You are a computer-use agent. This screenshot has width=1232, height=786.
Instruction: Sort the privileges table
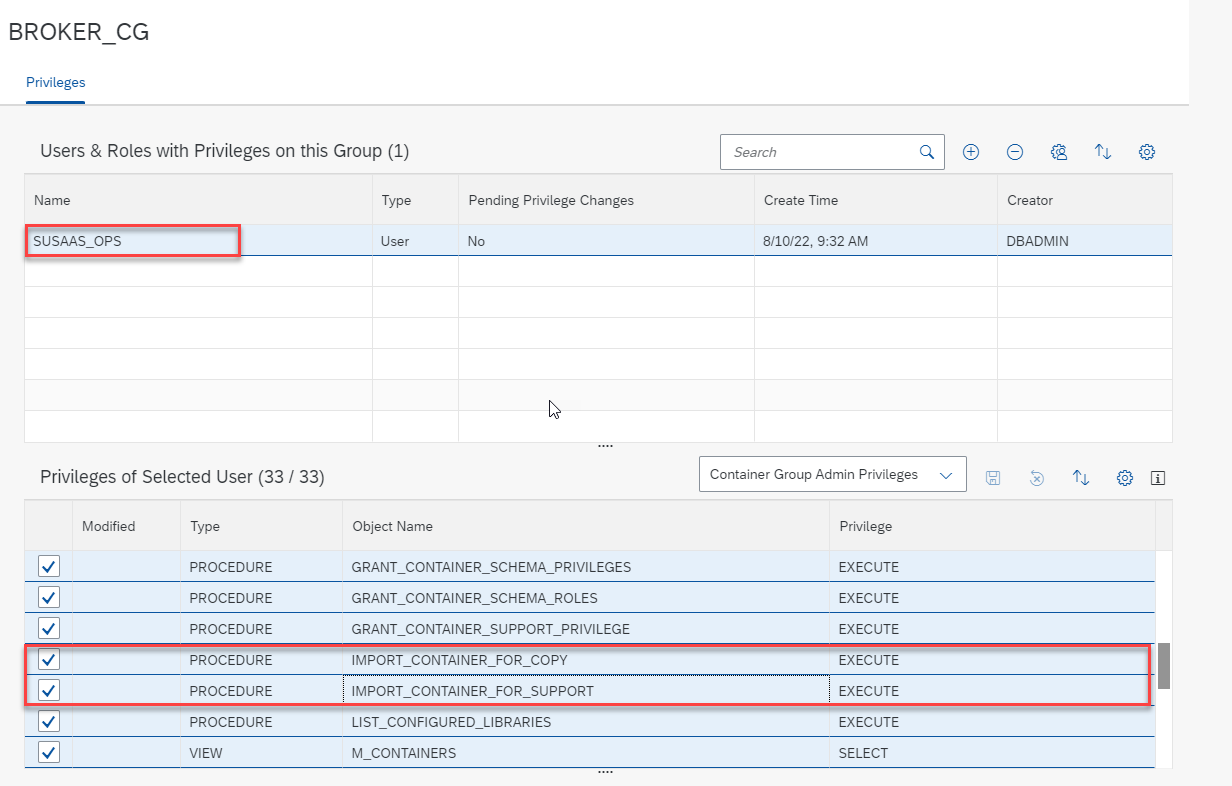(1081, 477)
